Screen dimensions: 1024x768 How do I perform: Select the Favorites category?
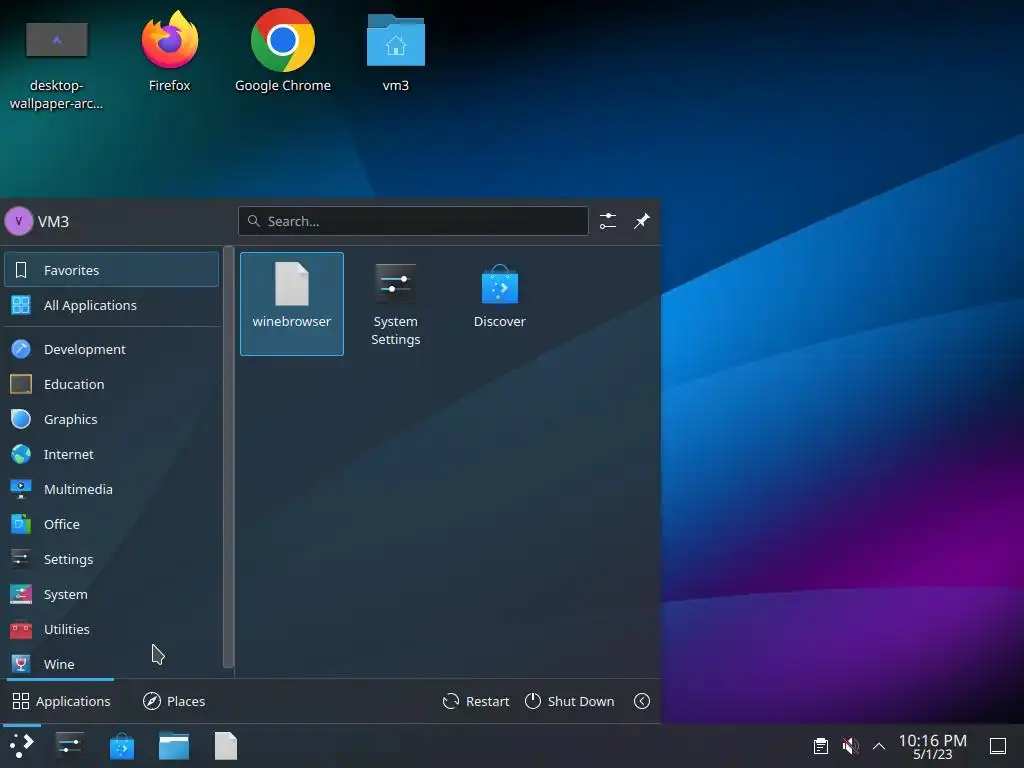coord(112,270)
